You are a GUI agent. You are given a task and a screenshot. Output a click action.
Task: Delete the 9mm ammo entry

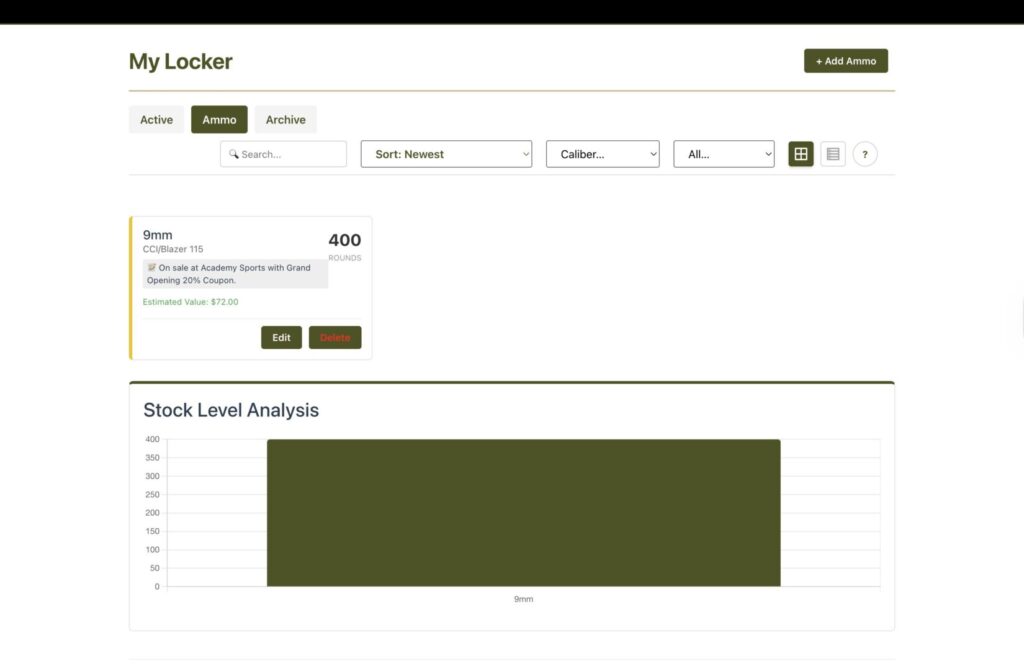pyautogui.click(x=335, y=338)
